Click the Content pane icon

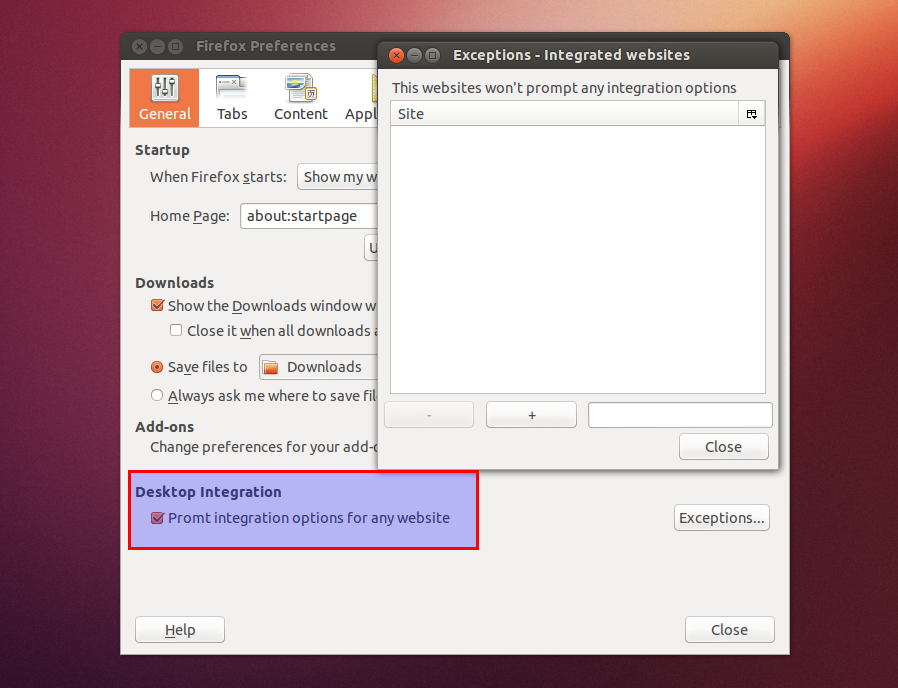[301, 88]
